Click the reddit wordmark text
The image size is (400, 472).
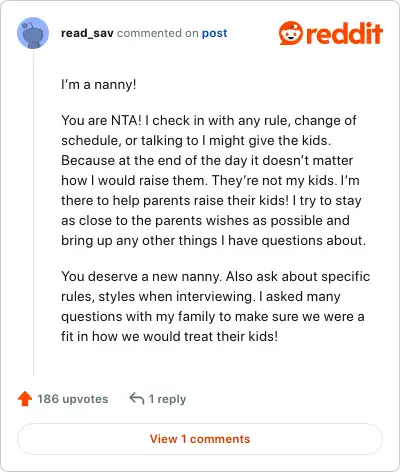(344, 33)
